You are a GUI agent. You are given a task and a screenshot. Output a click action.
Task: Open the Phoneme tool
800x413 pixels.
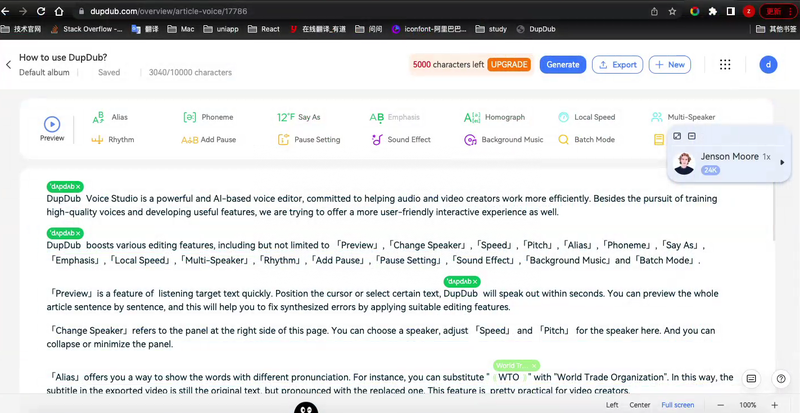click(x=208, y=117)
